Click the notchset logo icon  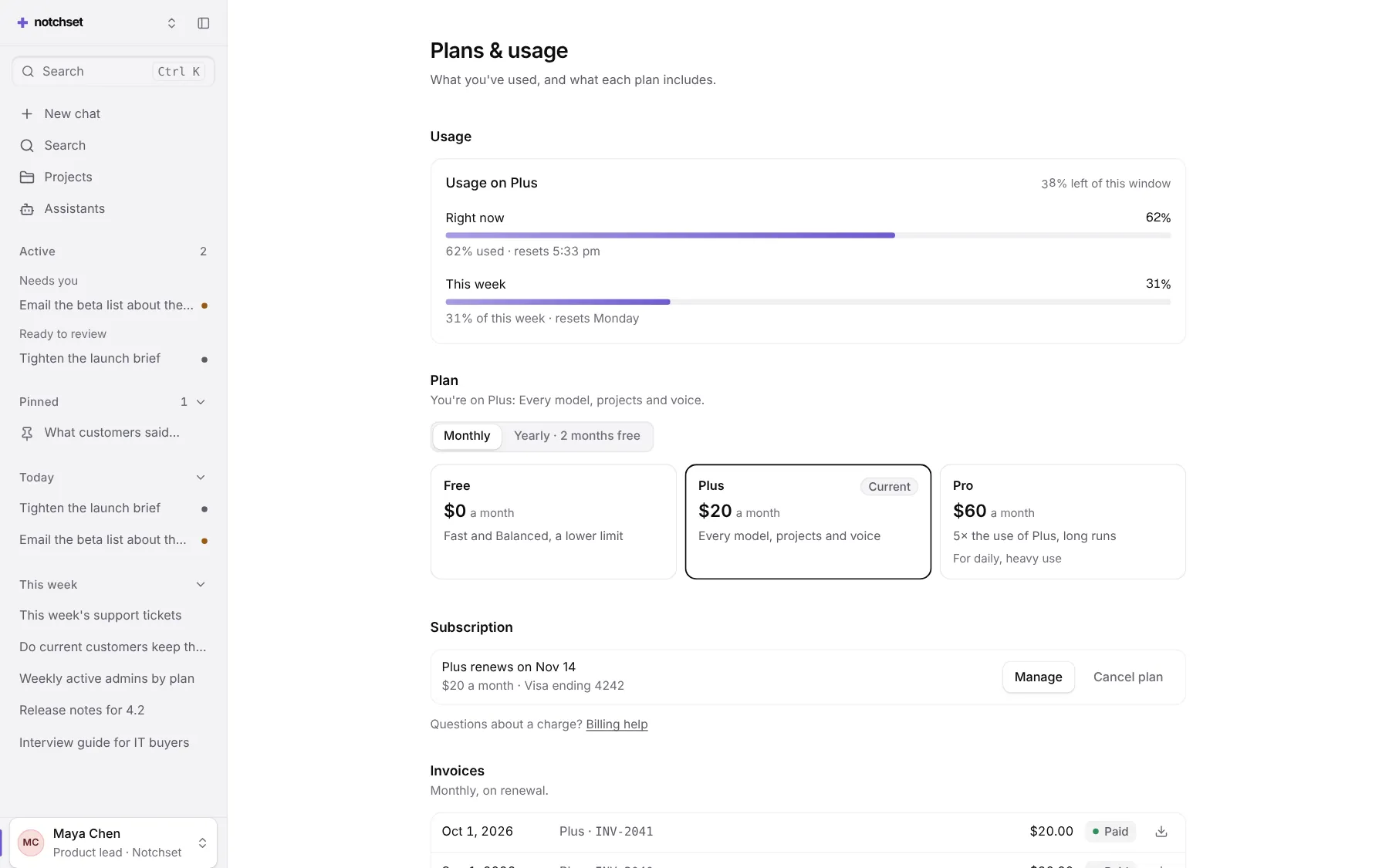click(x=22, y=22)
